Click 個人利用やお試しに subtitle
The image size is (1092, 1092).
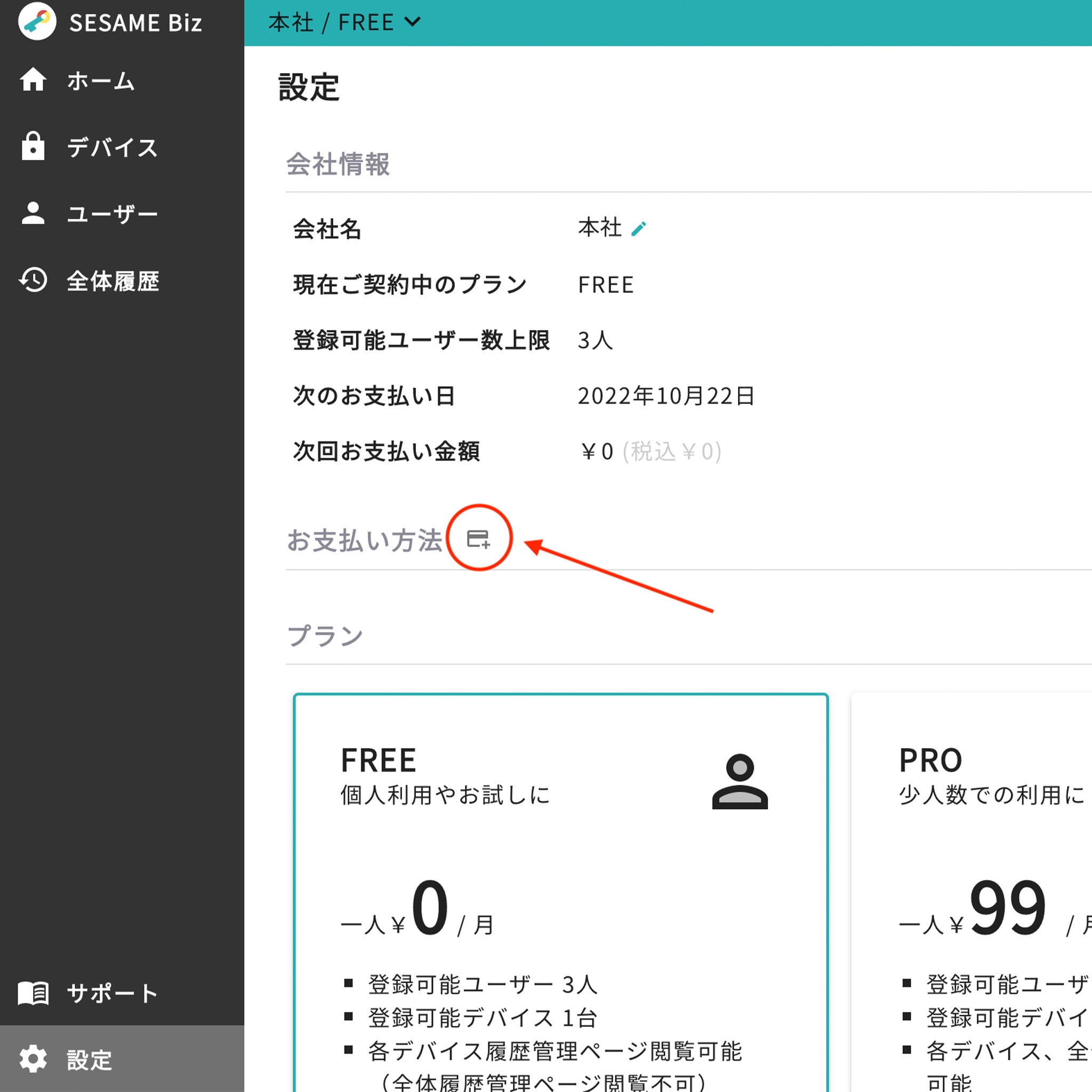tap(445, 794)
